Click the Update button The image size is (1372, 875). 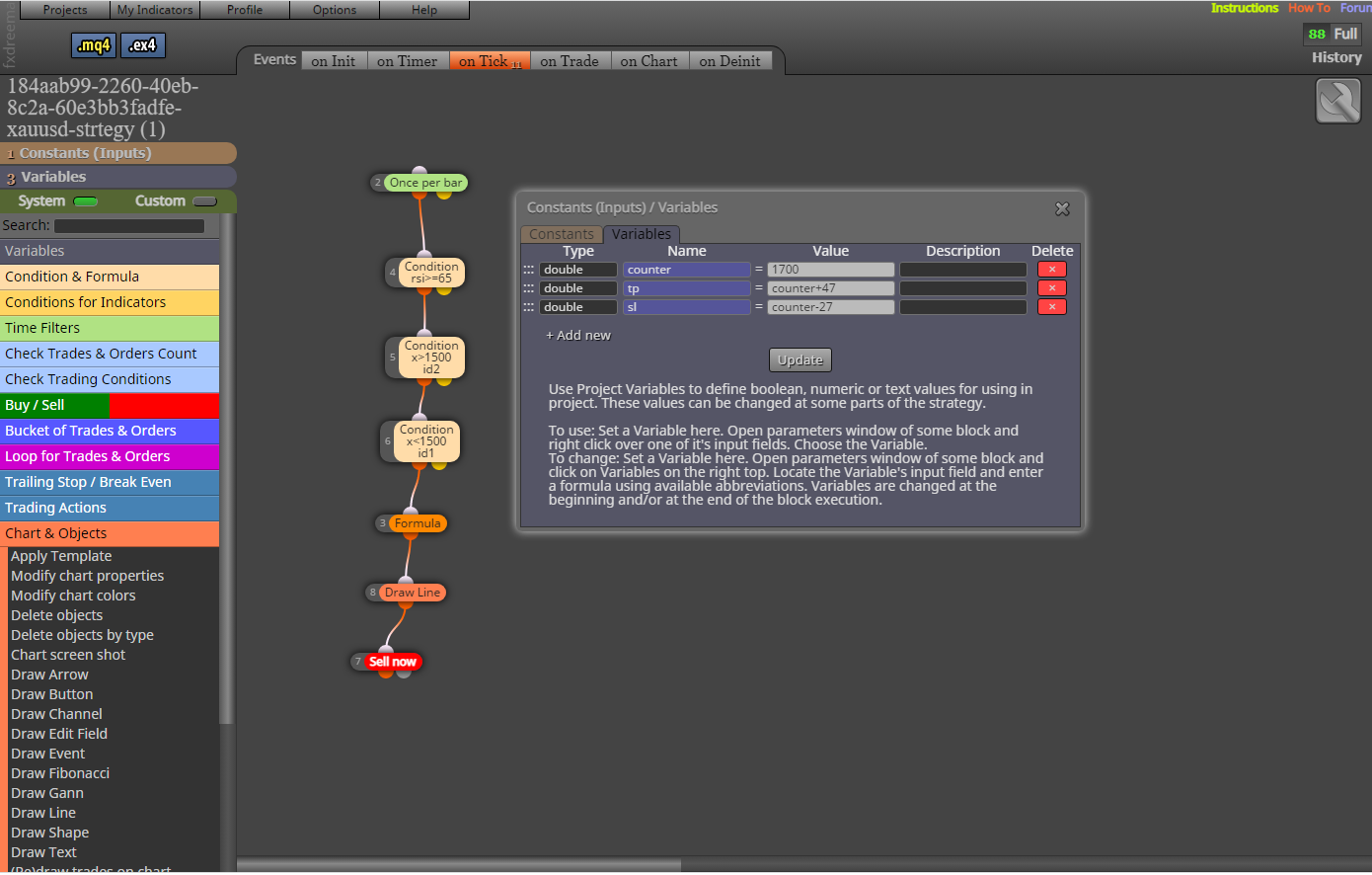pyautogui.click(x=800, y=360)
